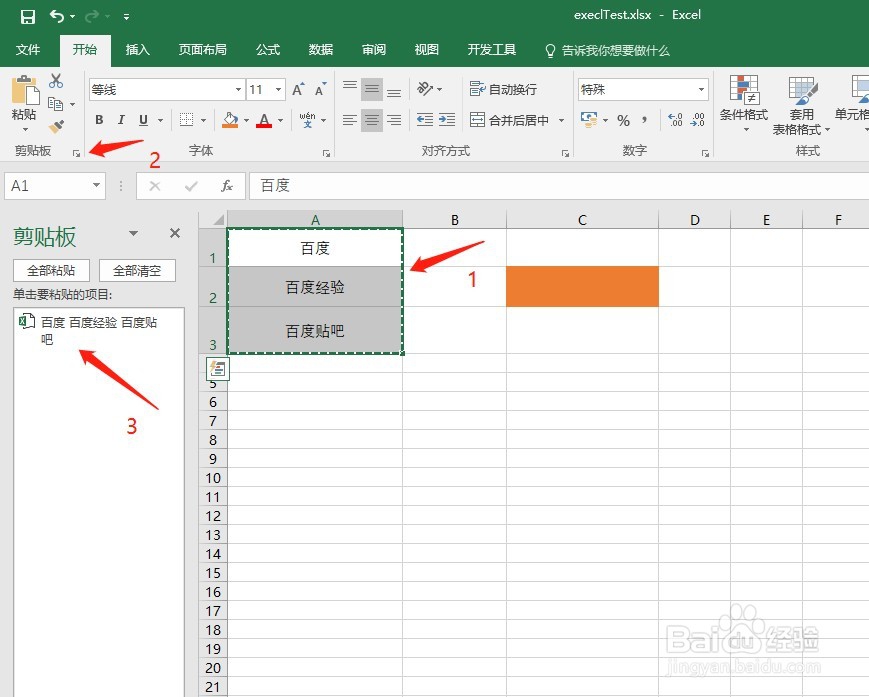The height and width of the screenshot is (697, 869).
Task: Click the Orientation text rotate icon
Action: (425, 89)
